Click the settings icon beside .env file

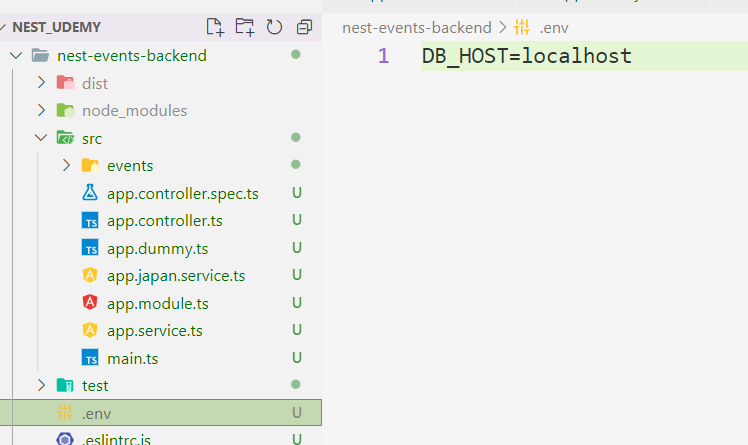(x=65, y=412)
